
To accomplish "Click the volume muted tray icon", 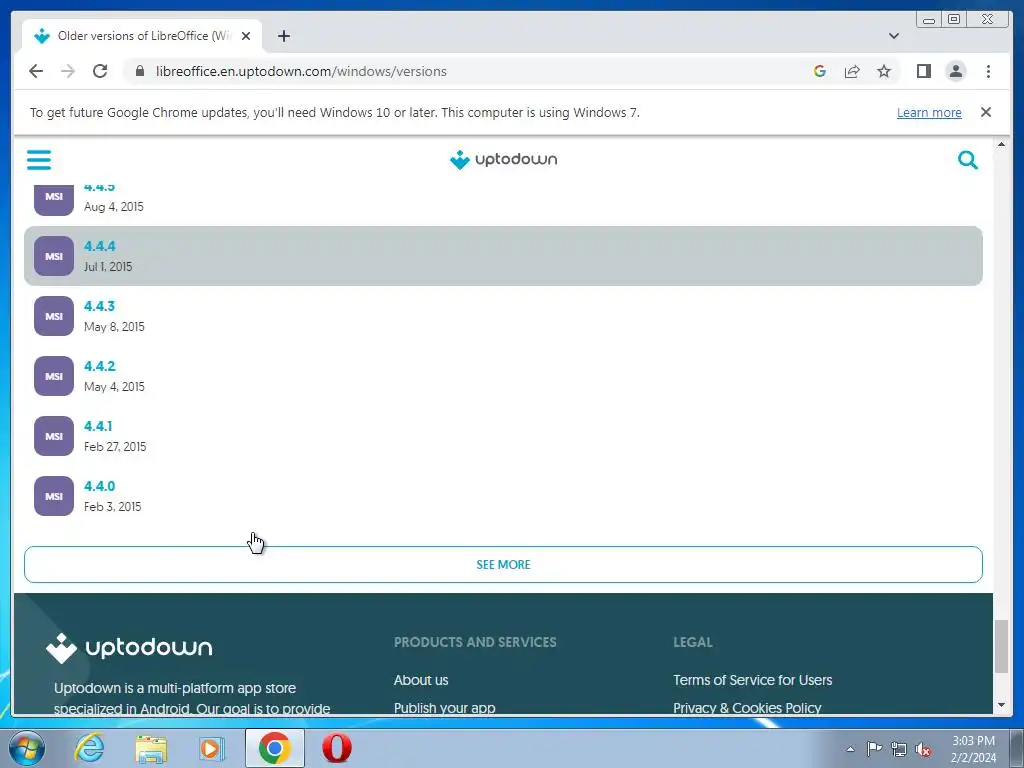I will point(923,749).
